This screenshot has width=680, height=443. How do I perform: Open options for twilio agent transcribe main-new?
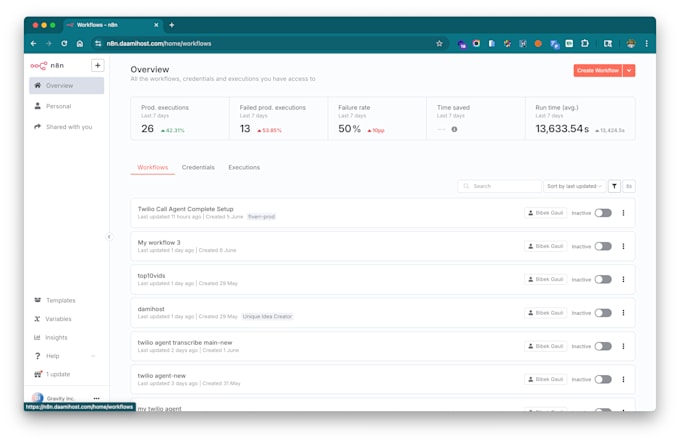click(x=623, y=346)
